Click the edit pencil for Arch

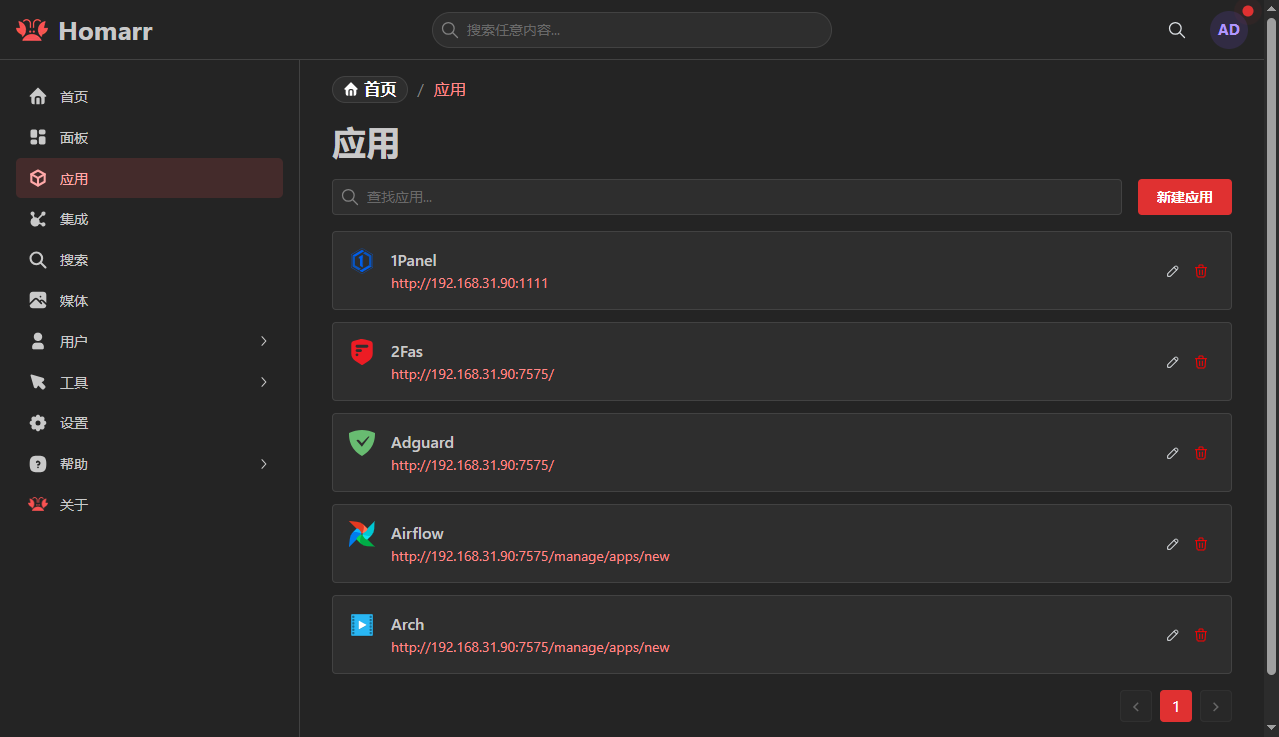1173,635
